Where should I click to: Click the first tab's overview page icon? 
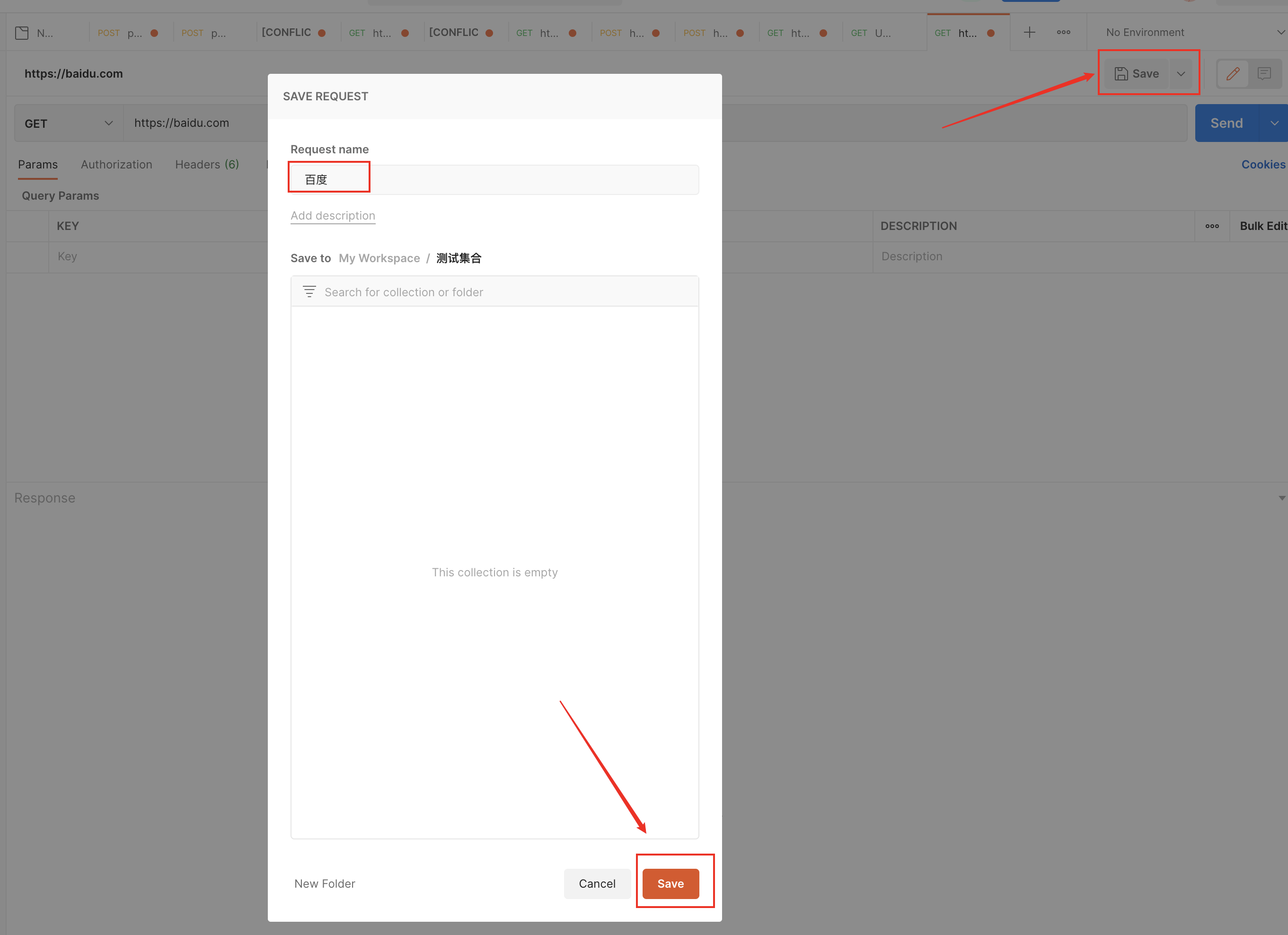(x=22, y=33)
